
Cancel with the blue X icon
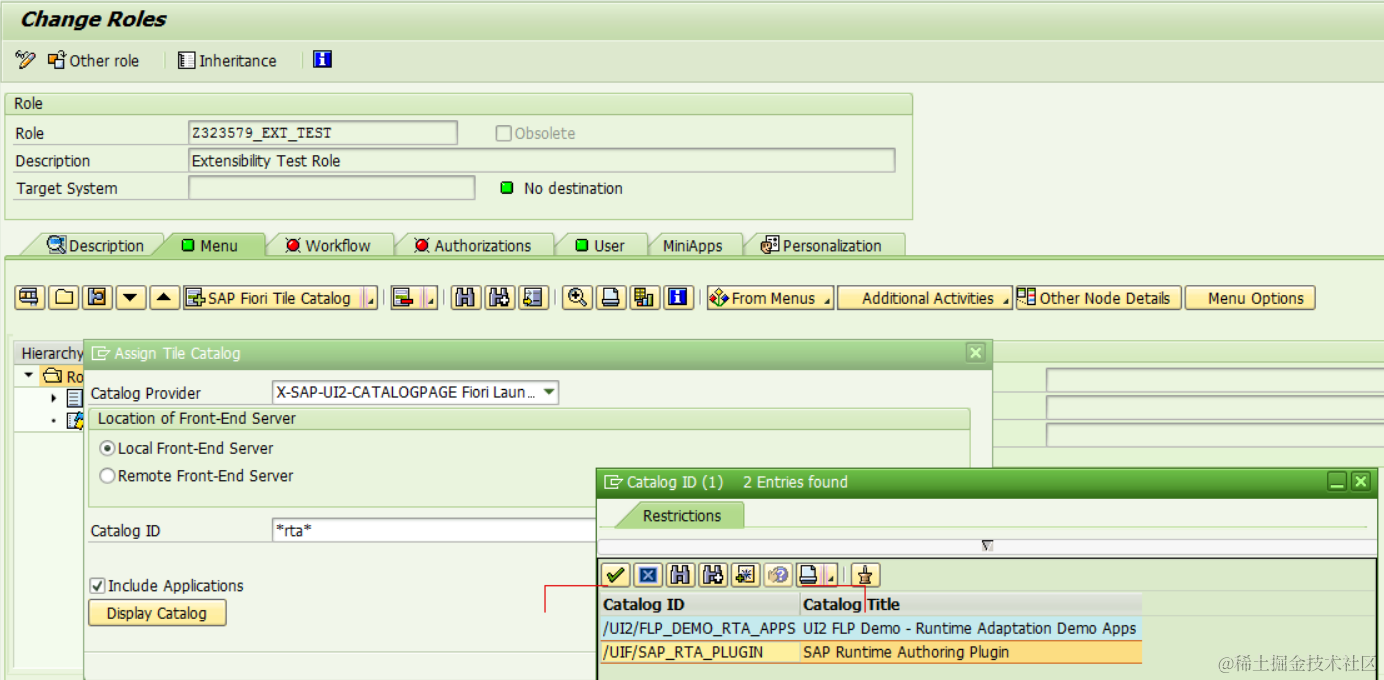click(648, 575)
